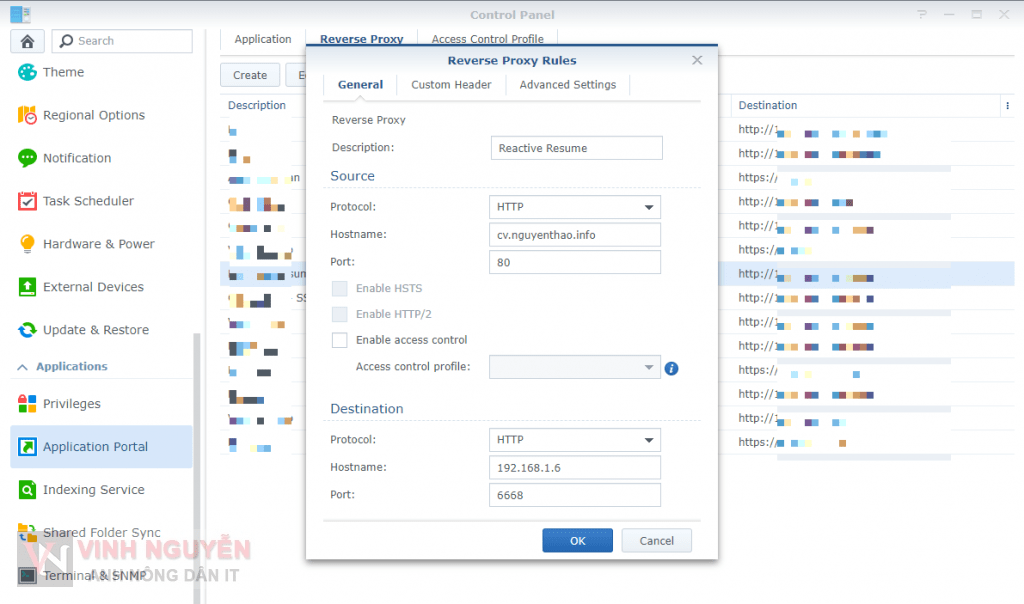This screenshot has height=604, width=1024.
Task: Open the Source Protocol dropdown
Action: (x=575, y=207)
